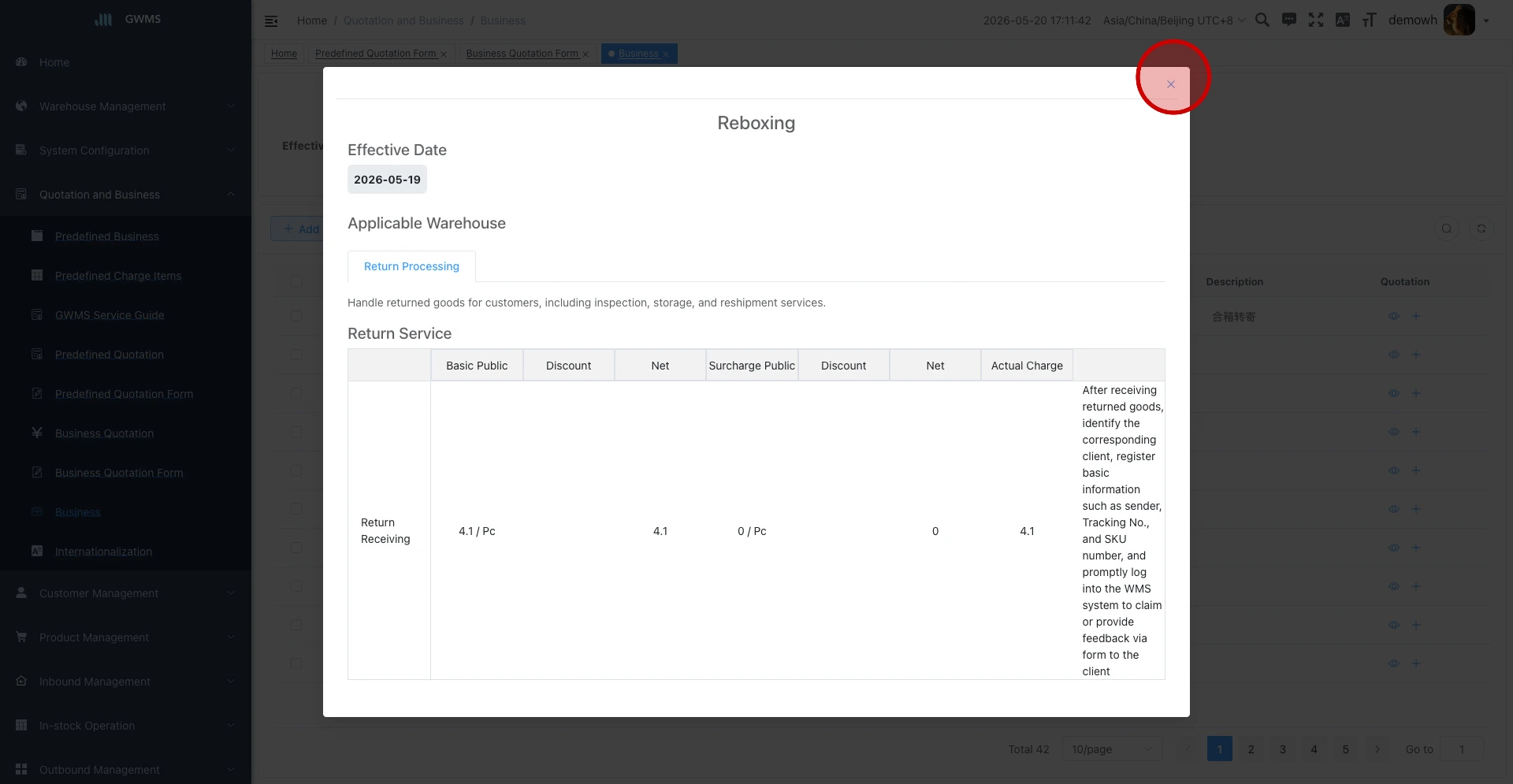Expand Customer Management menu
The height and width of the screenshot is (784, 1513).
pyautogui.click(x=125, y=593)
